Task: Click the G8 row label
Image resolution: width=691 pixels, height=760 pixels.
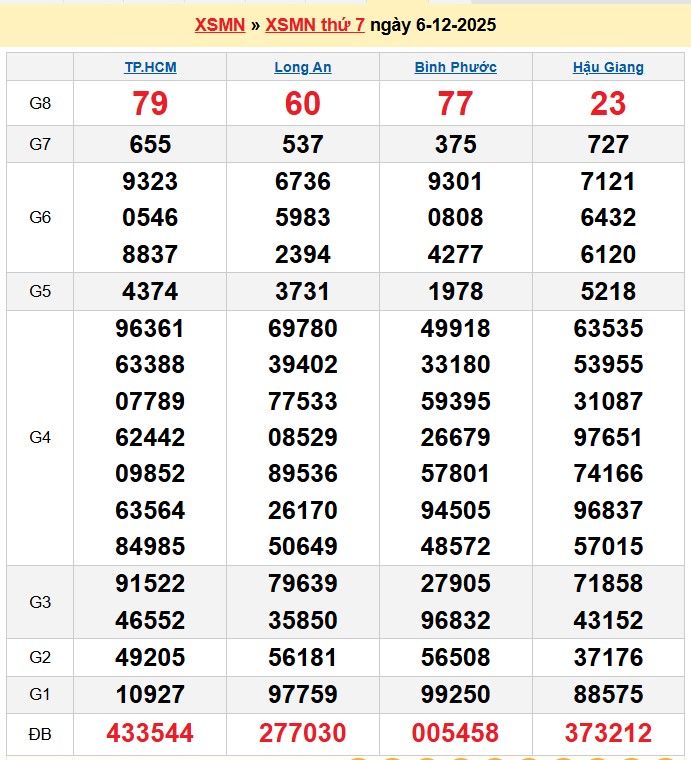Action: (x=40, y=103)
